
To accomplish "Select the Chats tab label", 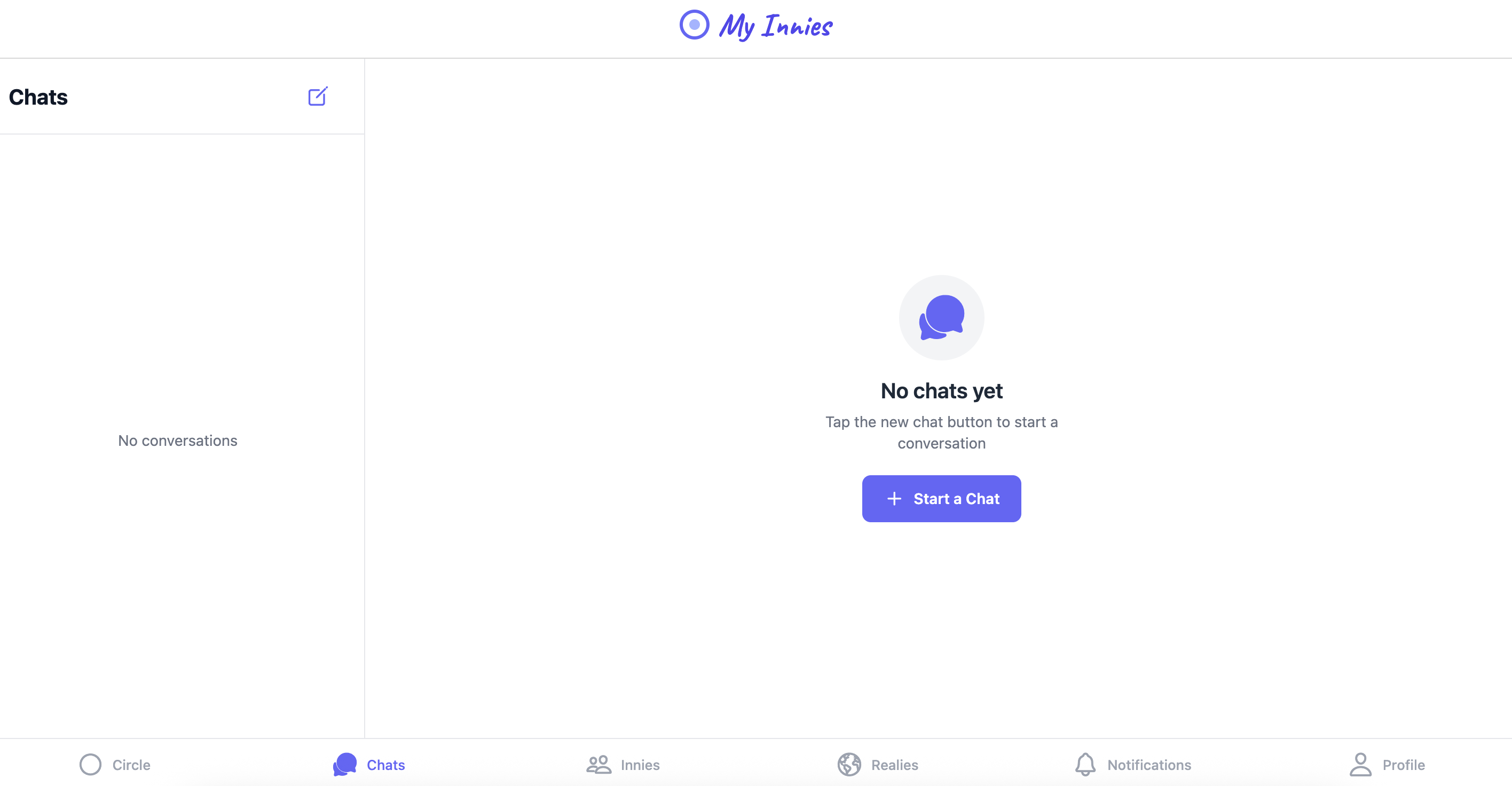I will (x=385, y=765).
